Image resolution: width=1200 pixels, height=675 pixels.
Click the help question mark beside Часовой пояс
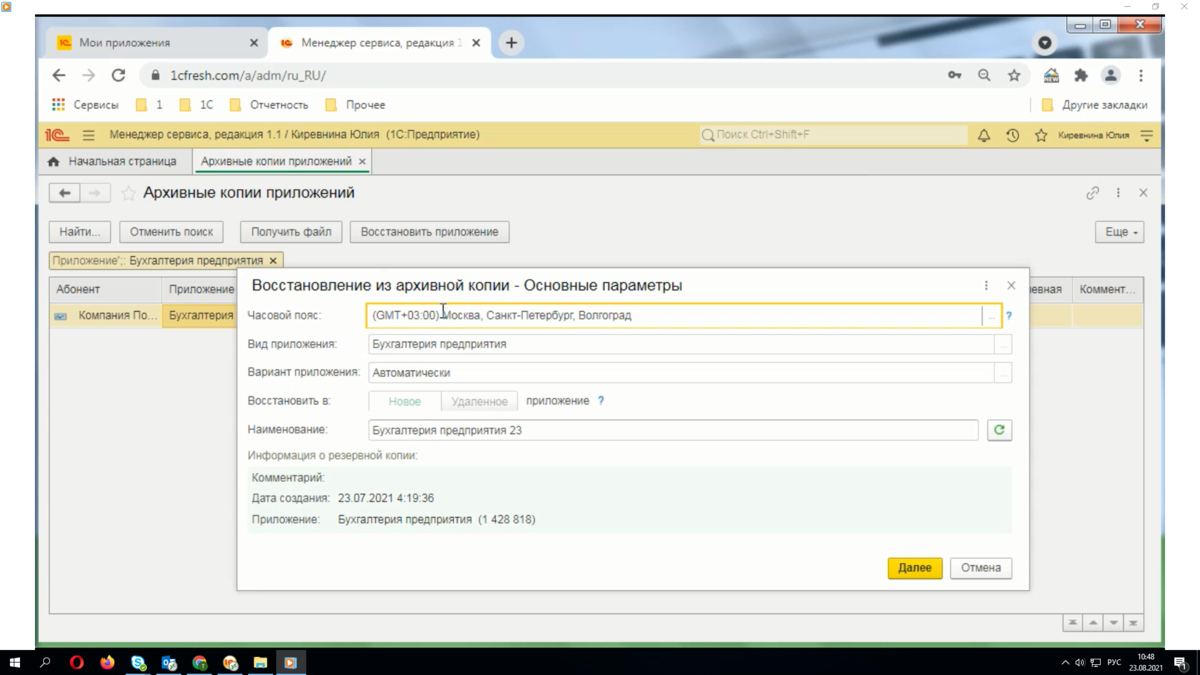click(x=1009, y=316)
